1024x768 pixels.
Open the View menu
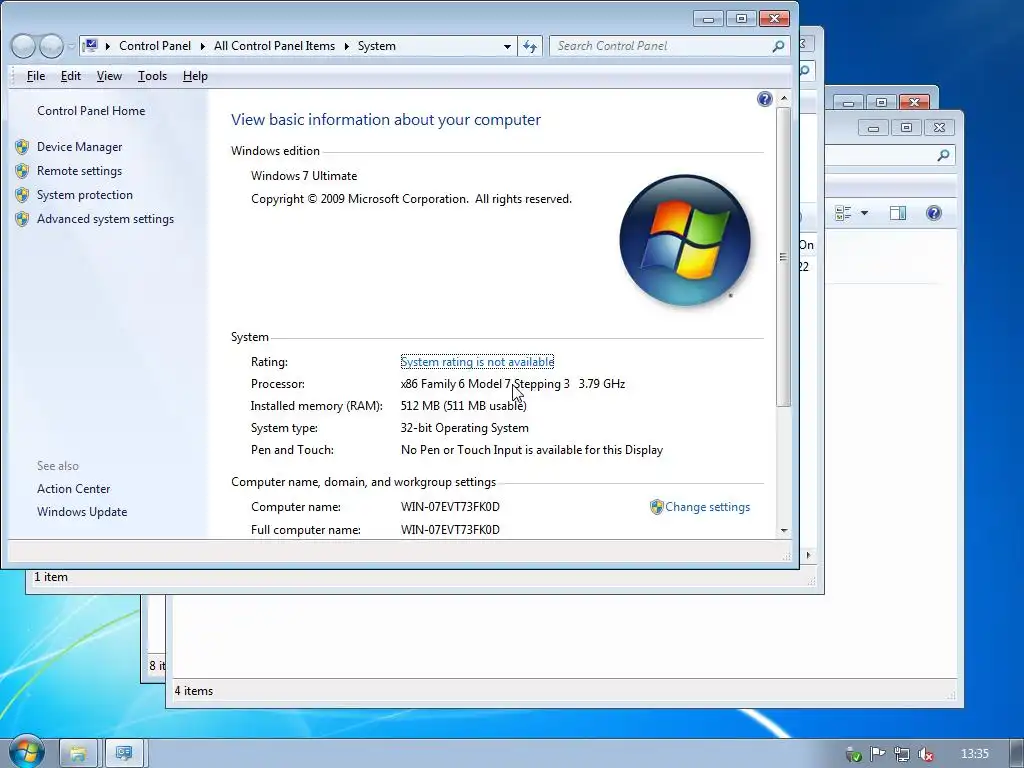point(109,76)
